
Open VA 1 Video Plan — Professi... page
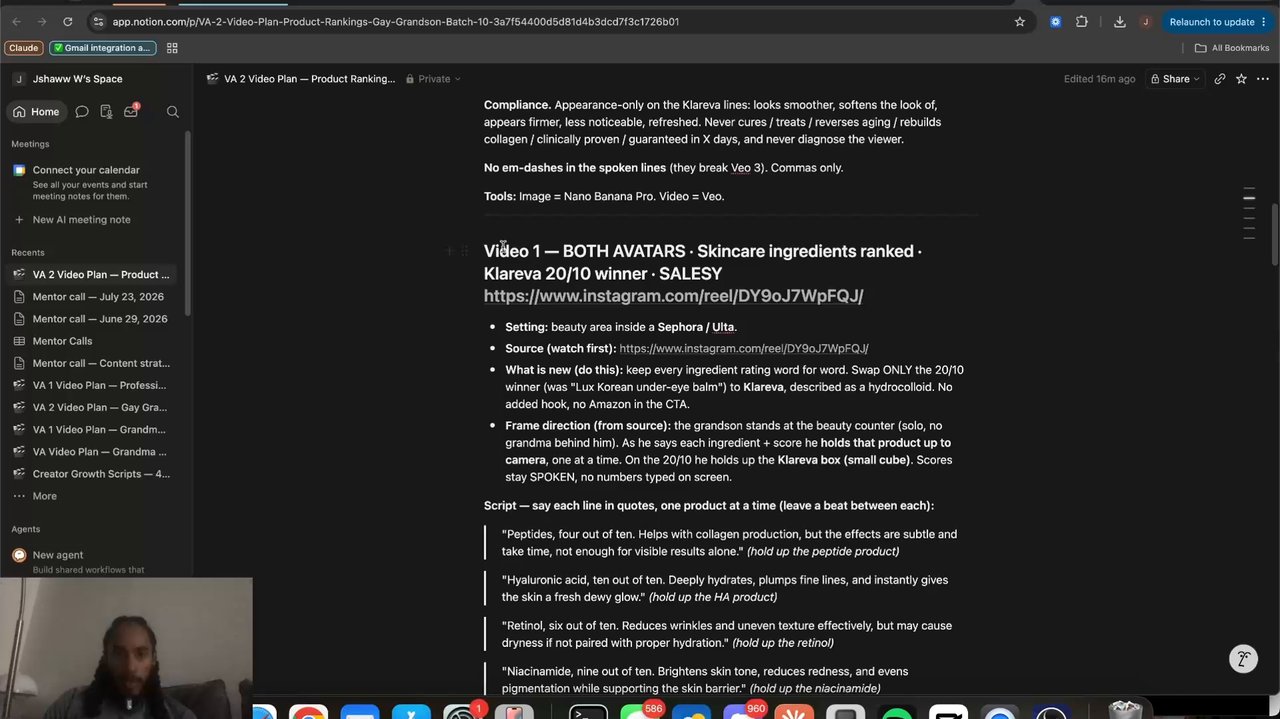[x=98, y=385]
